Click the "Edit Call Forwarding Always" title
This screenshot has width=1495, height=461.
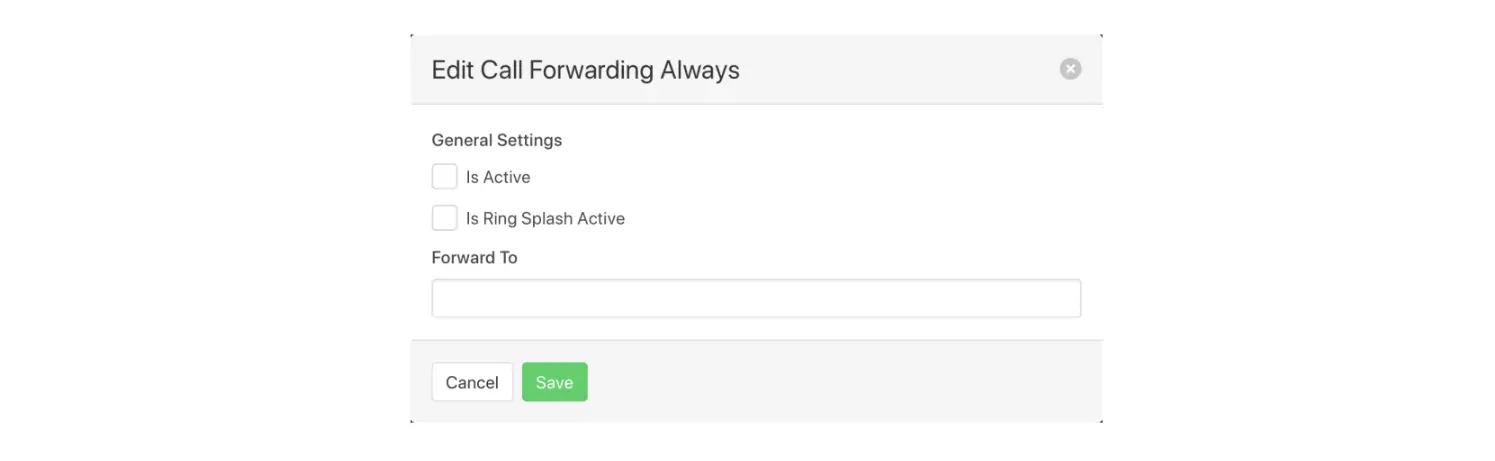pyautogui.click(x=585, y=70)
